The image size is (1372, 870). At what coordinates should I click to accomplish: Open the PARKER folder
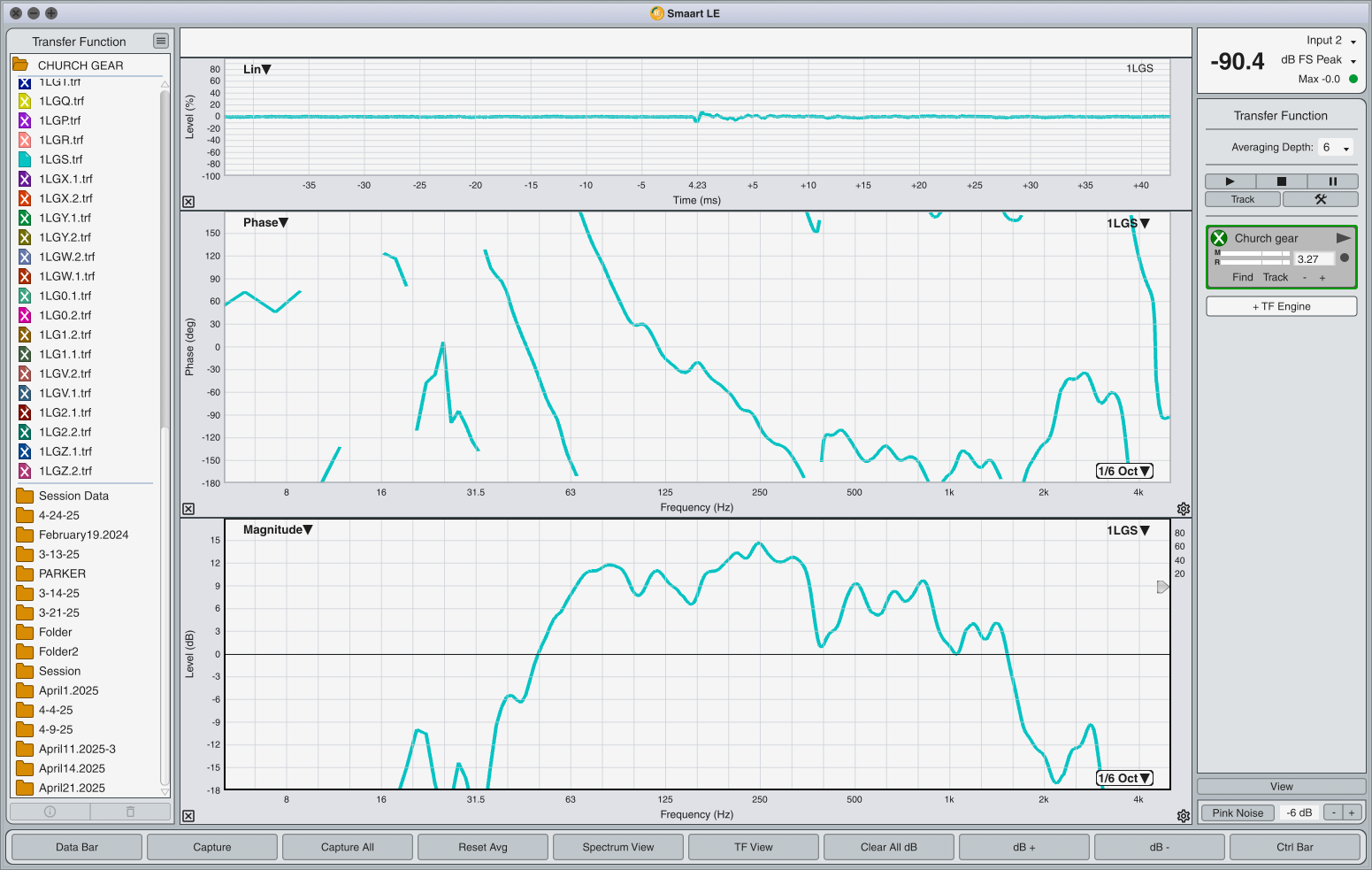[25, 574]
